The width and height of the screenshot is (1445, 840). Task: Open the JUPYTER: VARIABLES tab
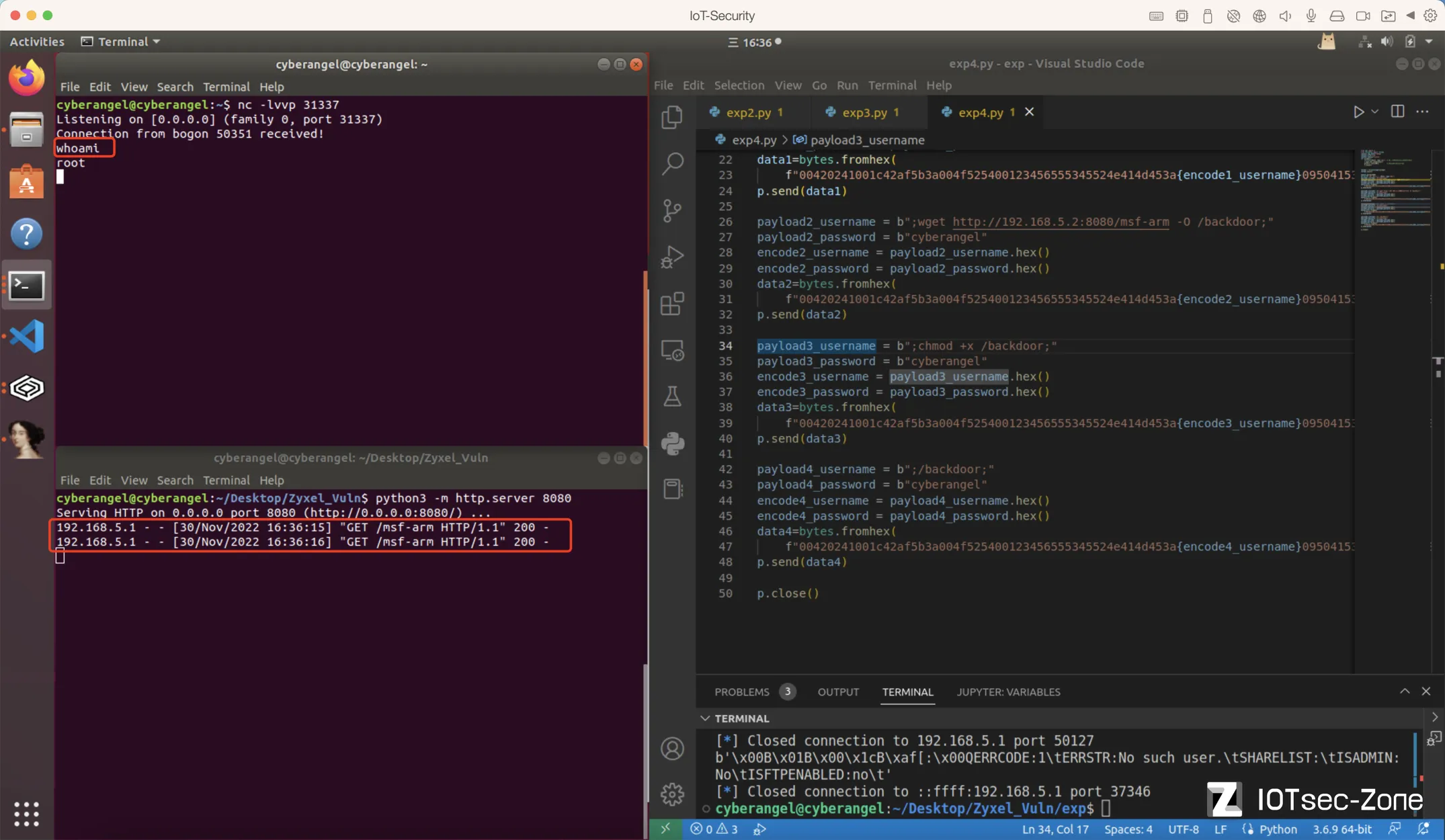[1008, 691]
